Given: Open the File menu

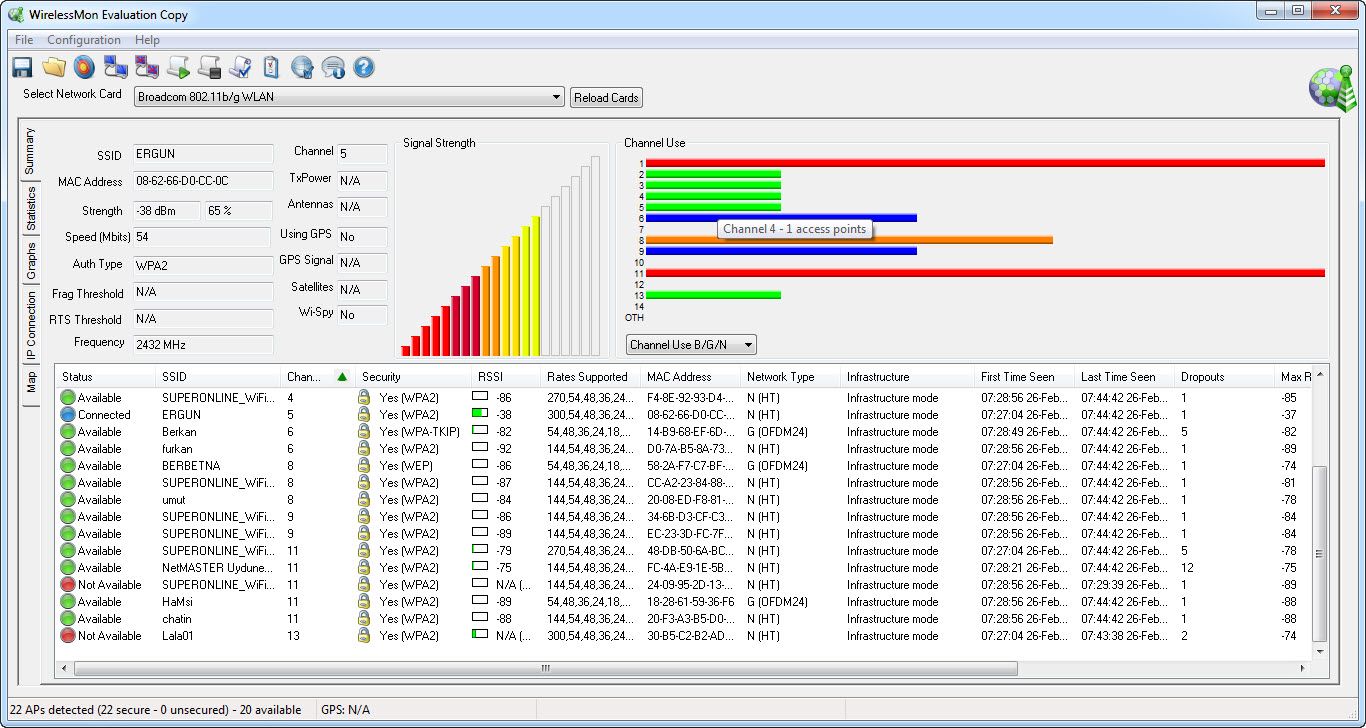Looking at the screenshot, I should [24, 40].
